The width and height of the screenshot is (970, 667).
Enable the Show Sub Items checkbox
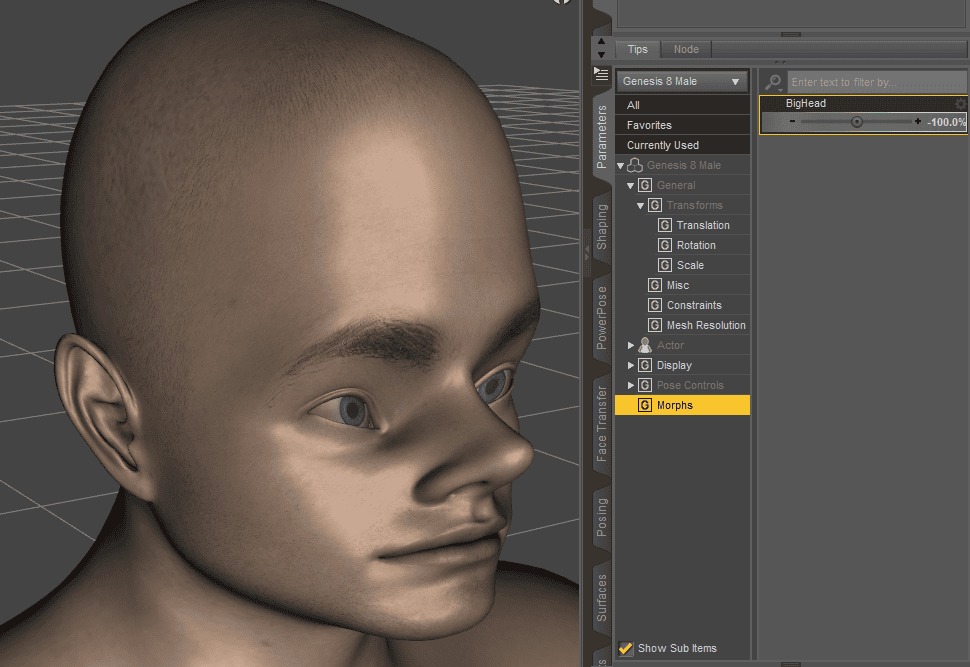626,648
